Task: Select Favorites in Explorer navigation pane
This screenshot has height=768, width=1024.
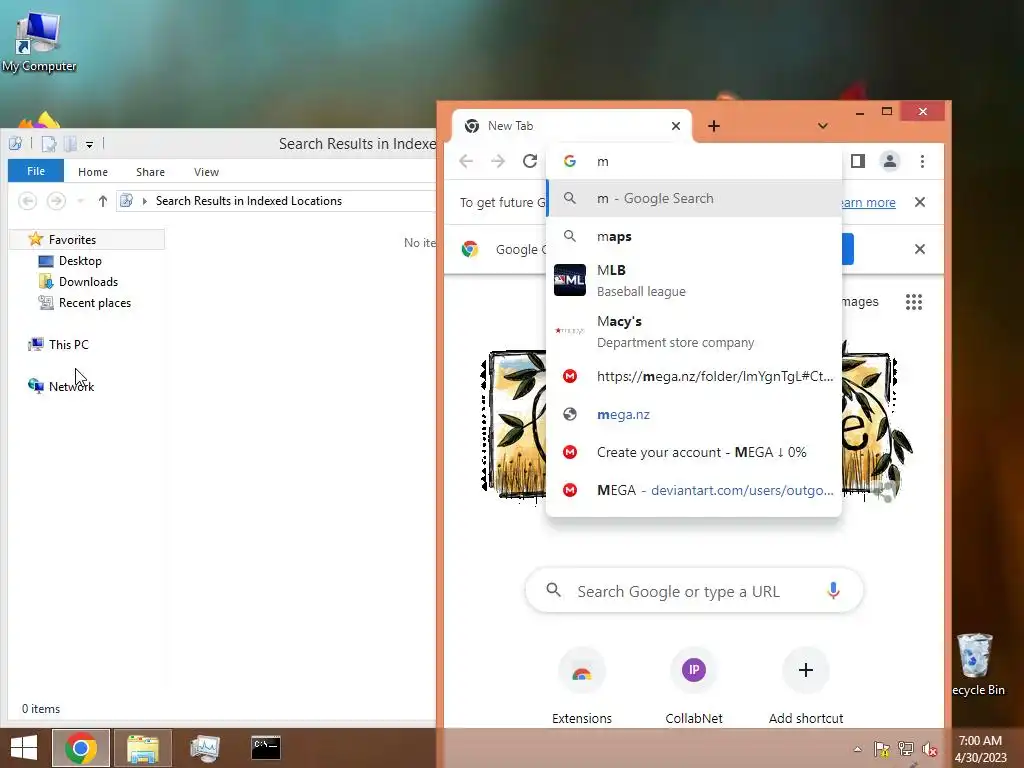Action: point(88,240)
